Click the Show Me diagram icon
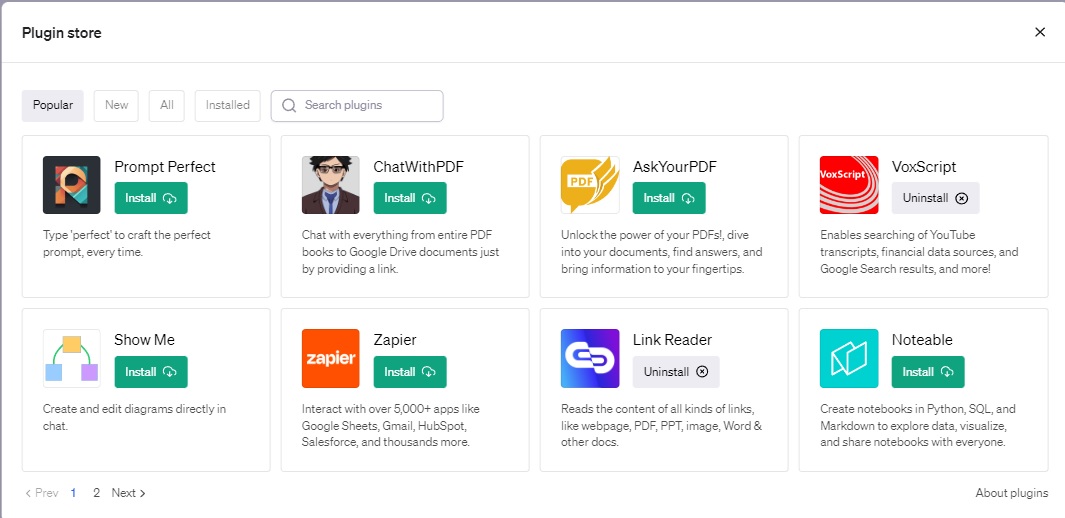1065x518 pixels. click(x=71, y=358)
